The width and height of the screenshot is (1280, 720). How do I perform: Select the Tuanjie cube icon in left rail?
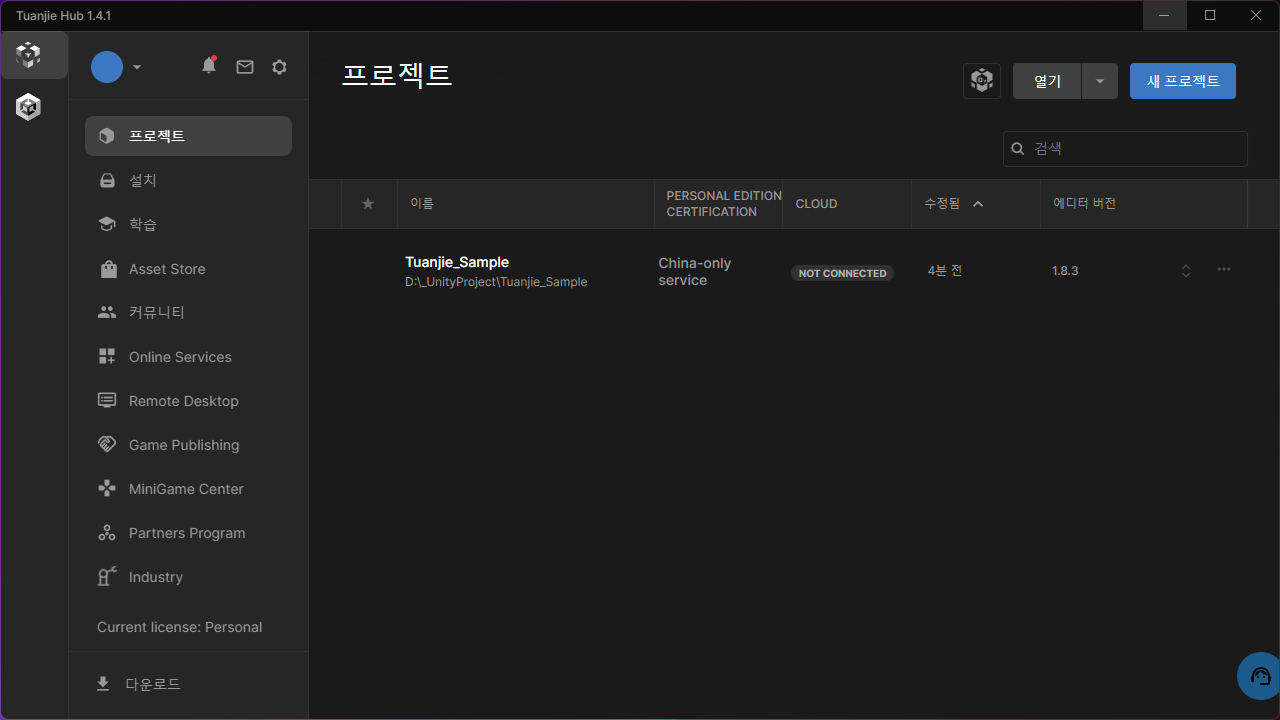click(29, 55)
